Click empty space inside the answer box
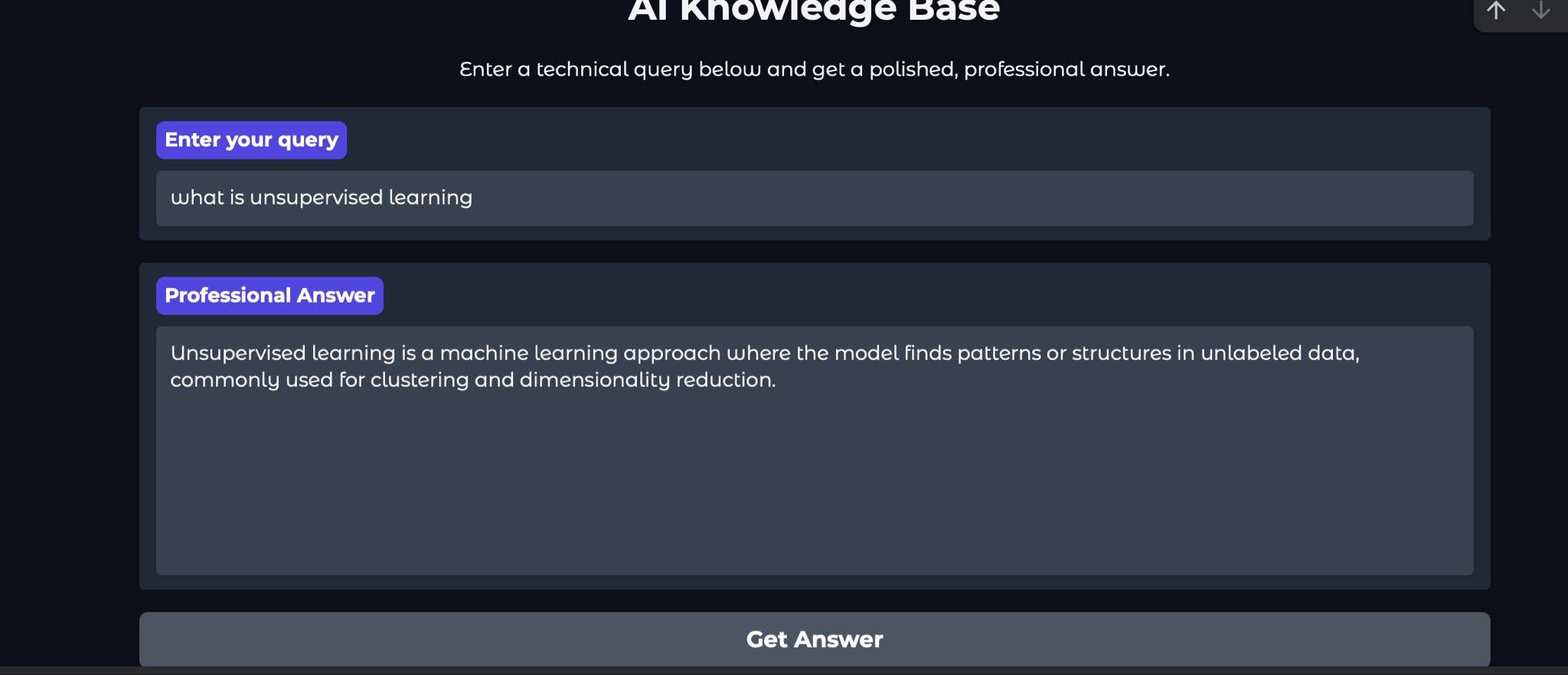The height and width of the screenshot is (675, 1568). point(814,490)
